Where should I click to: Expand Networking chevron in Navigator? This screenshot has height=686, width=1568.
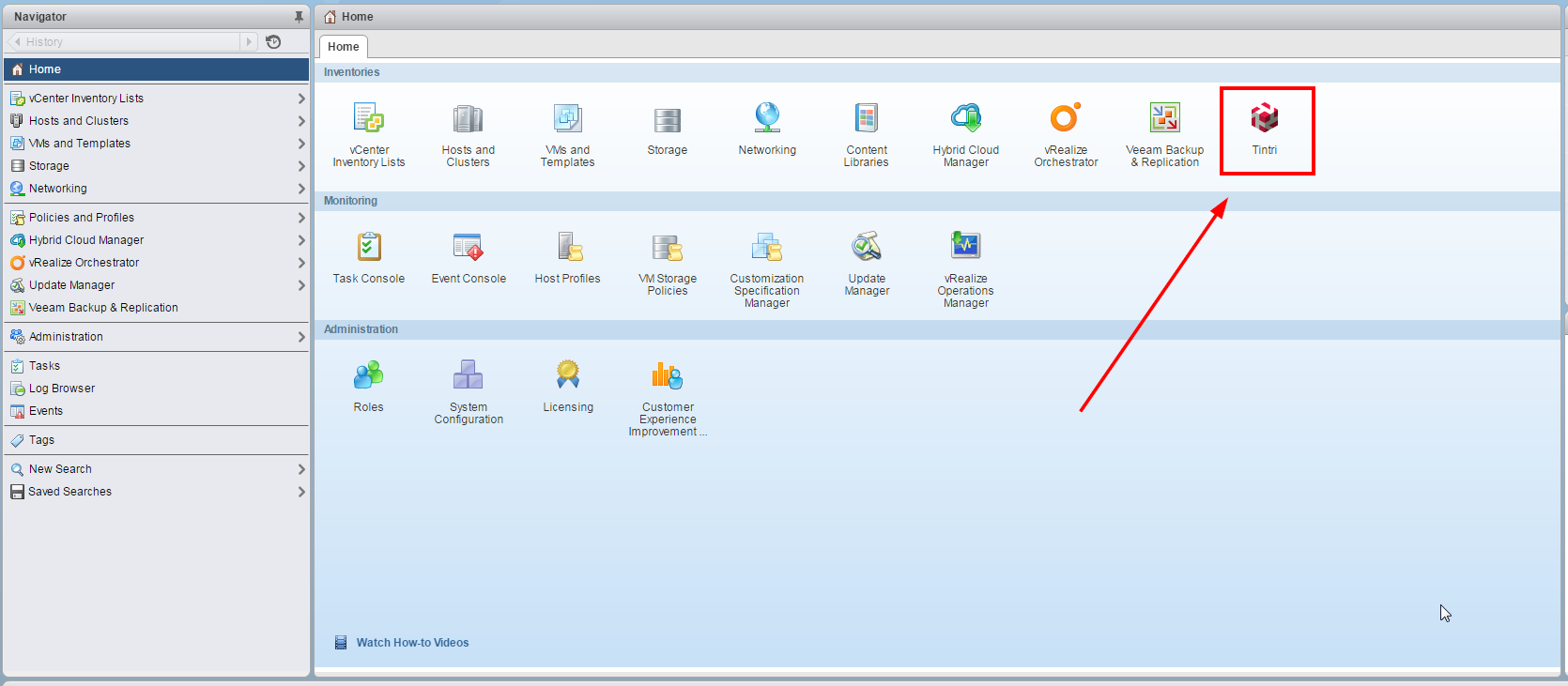[301, 189]
